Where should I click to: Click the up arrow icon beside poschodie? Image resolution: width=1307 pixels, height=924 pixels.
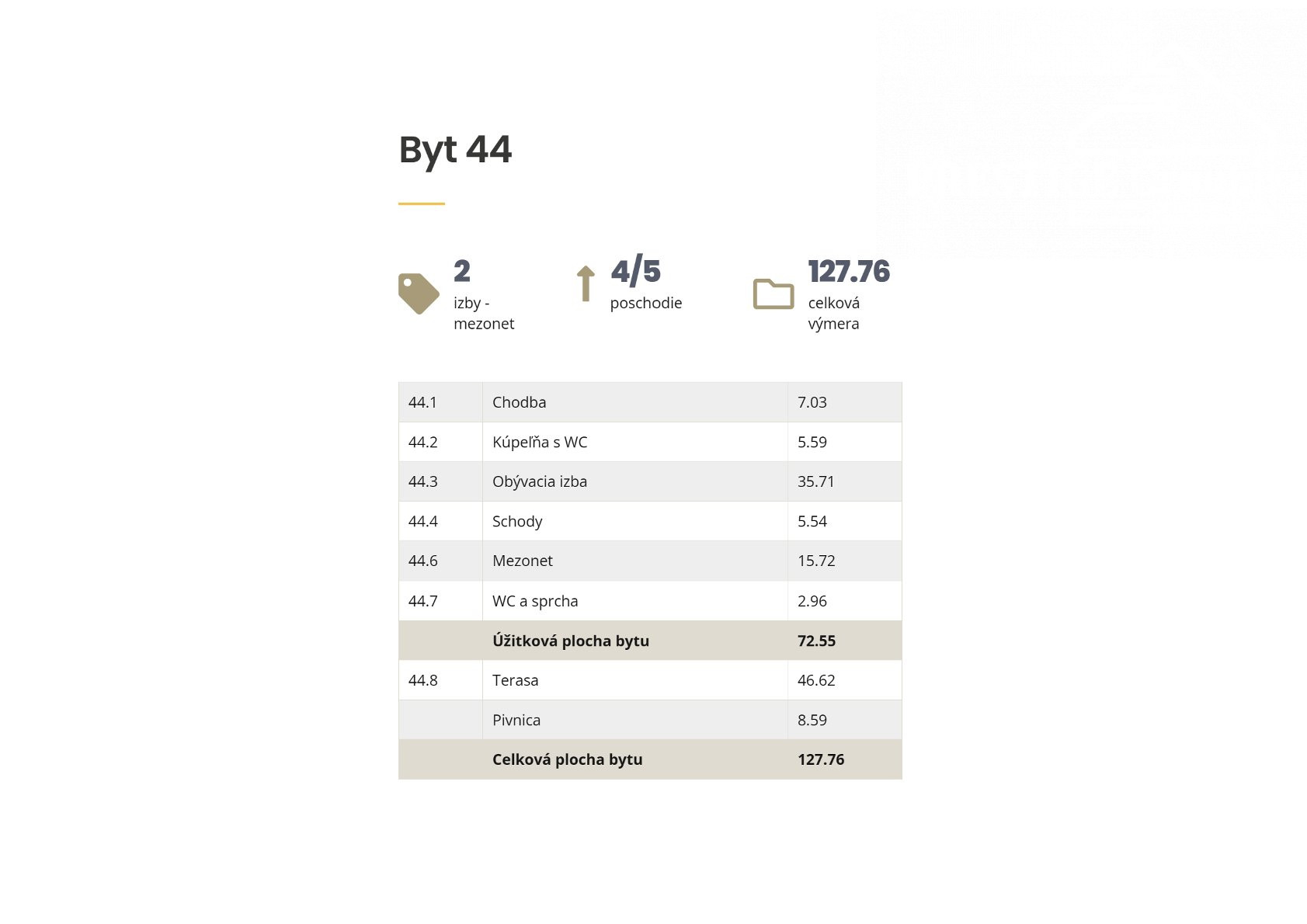click(586, 283)
